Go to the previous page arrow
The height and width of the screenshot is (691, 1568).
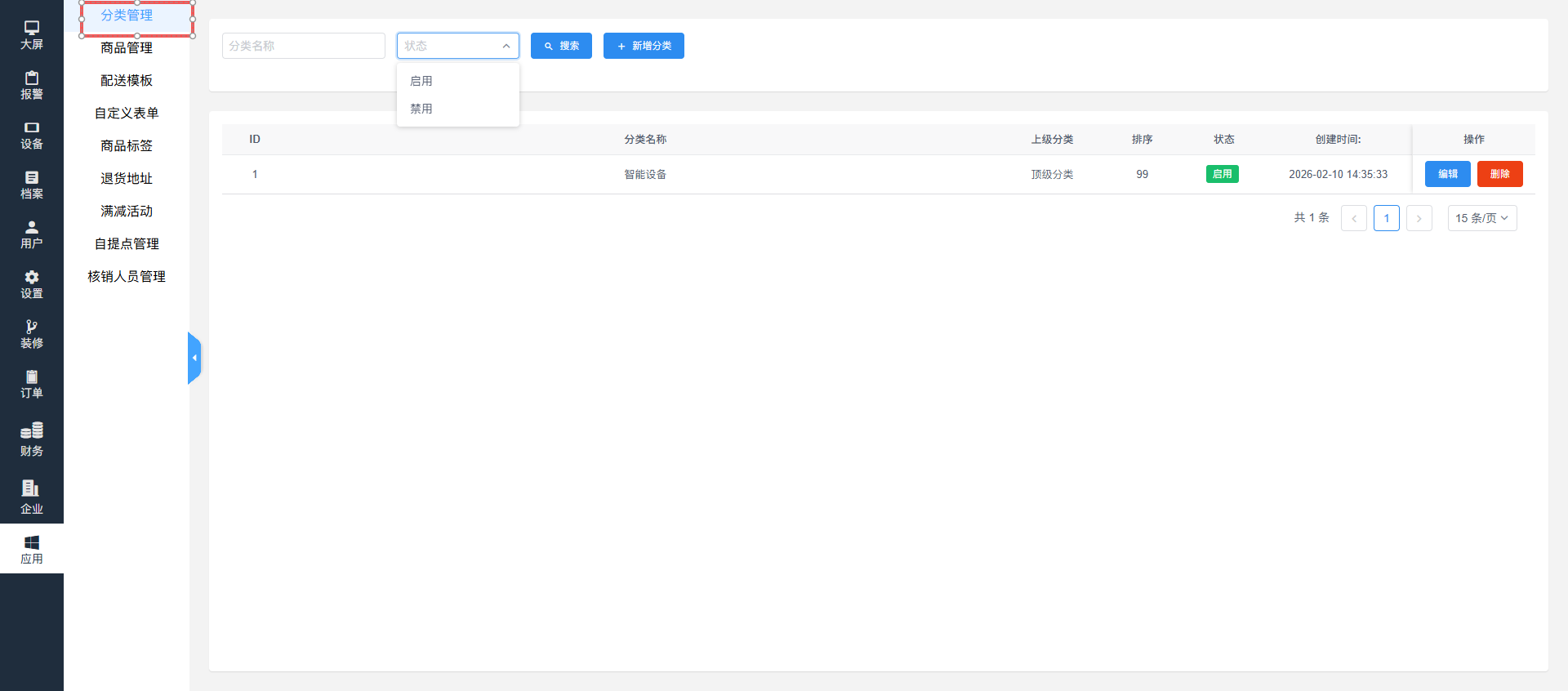[x=1354, y=218]
